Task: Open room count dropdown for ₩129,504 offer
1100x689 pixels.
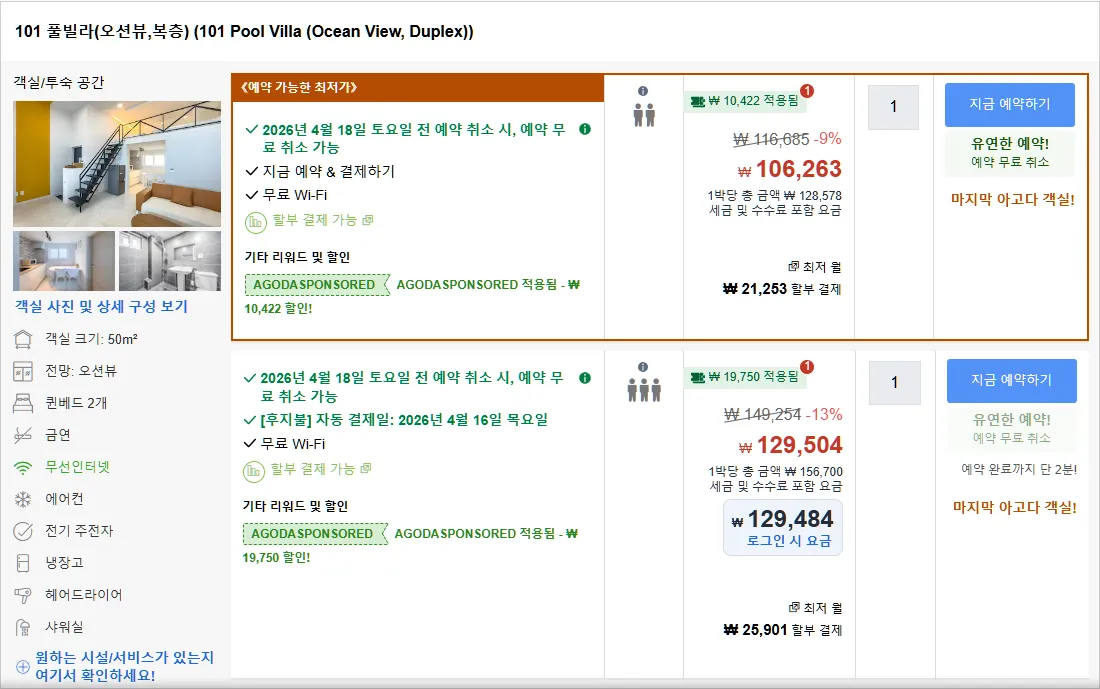Action: point(894,383)
